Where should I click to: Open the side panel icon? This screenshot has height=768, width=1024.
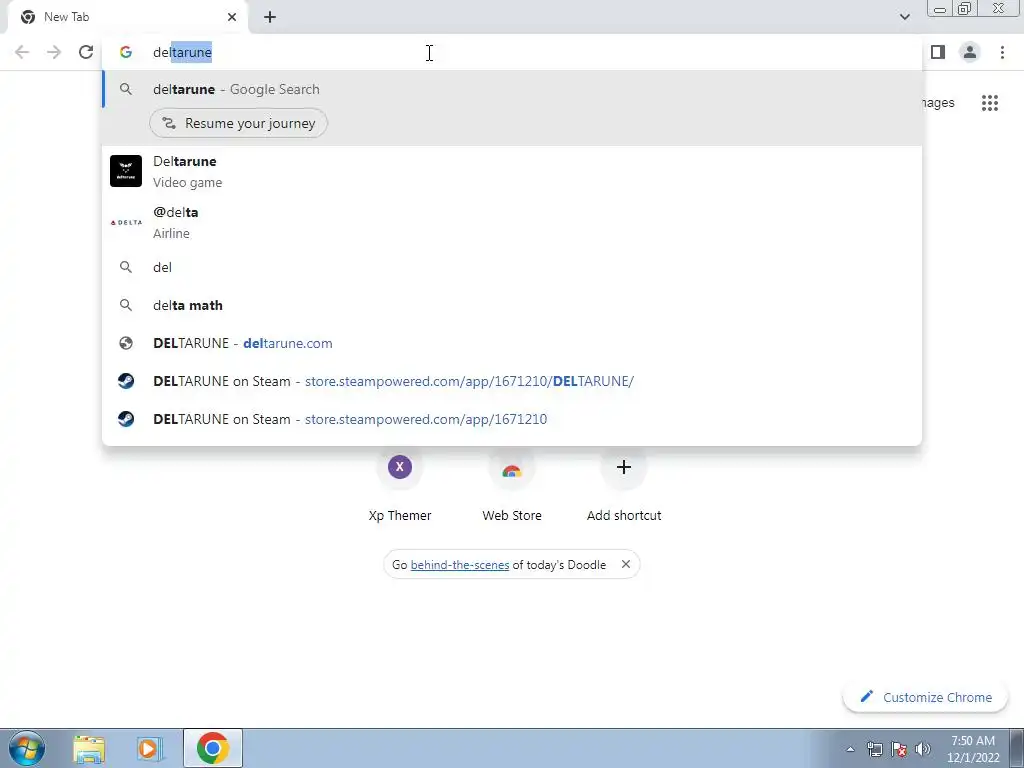[938, 52]
